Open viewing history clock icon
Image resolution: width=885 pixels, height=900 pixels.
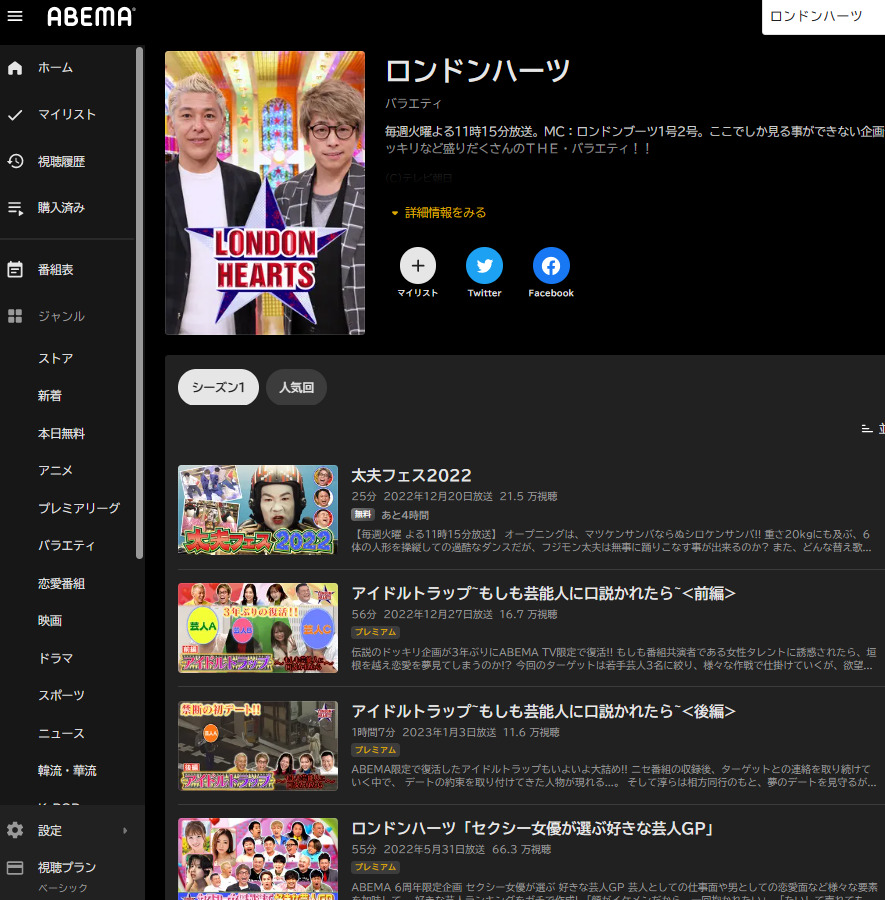[x=15, y=161]
